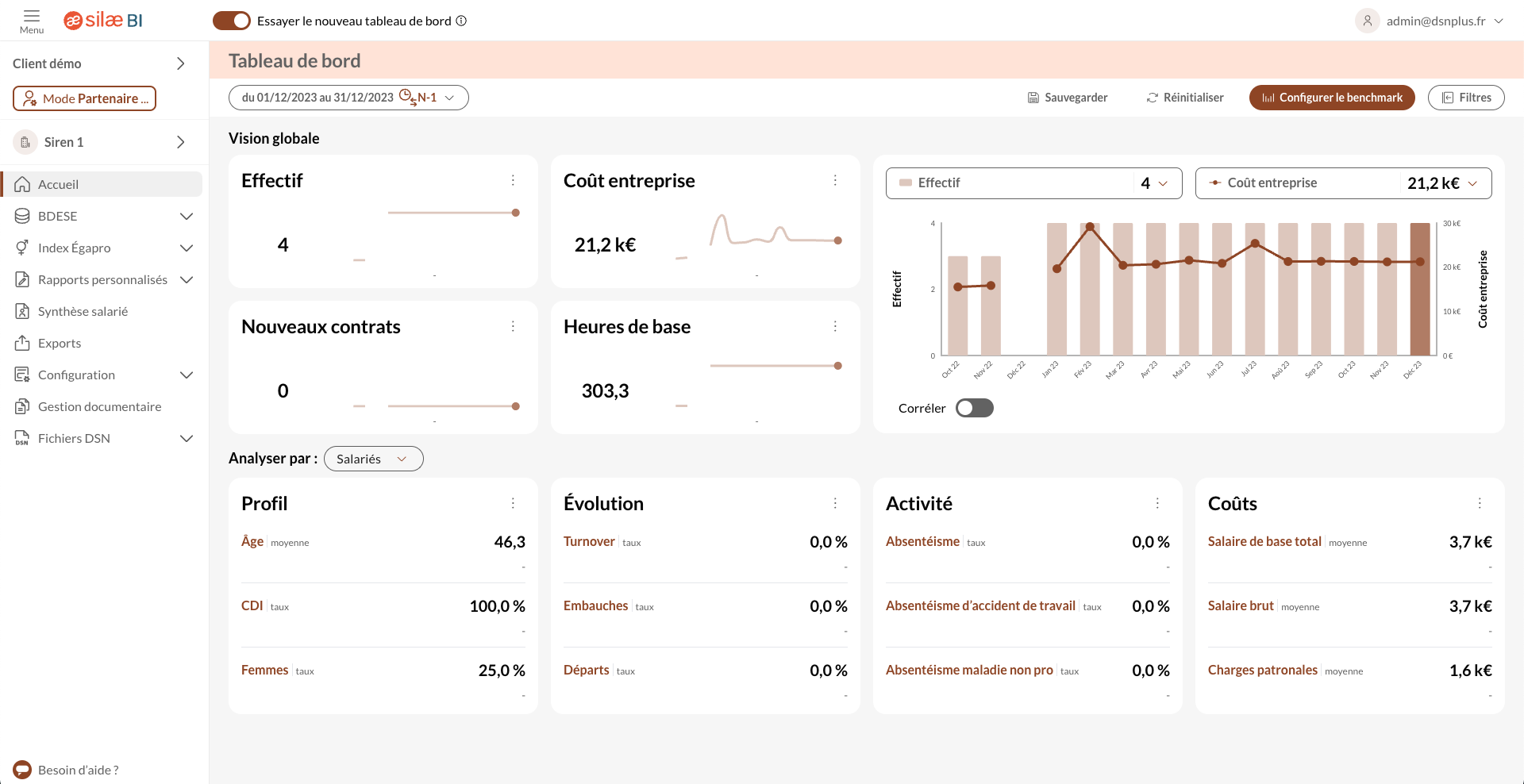The width and height of the screenshot is (1524, 784).
Task: Click the Configuration icon in sidebar
Action: [x=22, y=375]
